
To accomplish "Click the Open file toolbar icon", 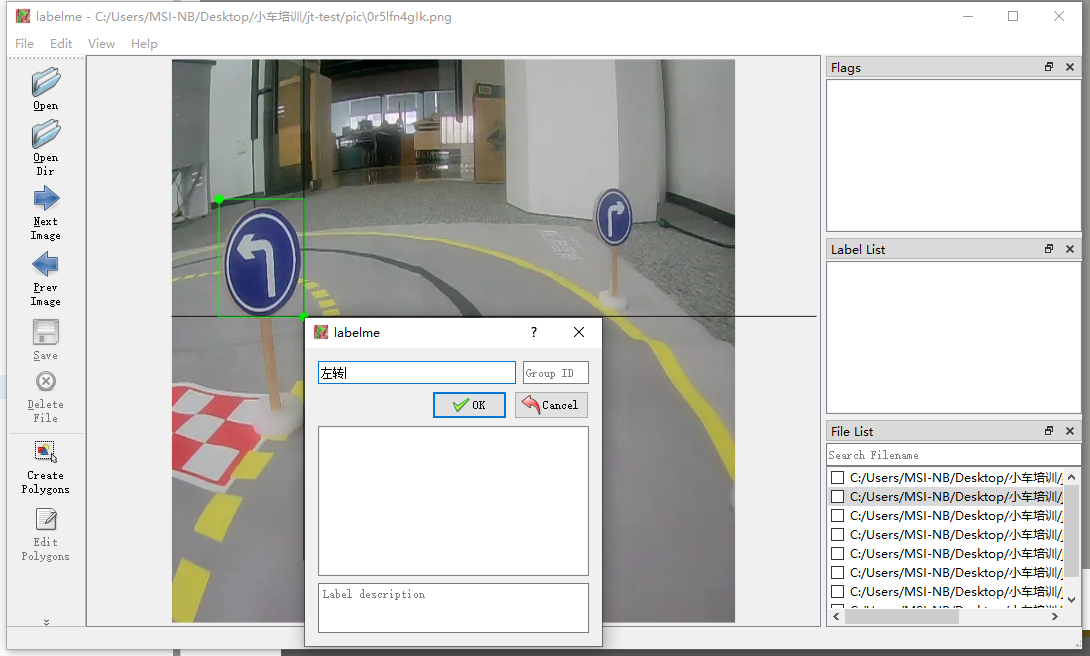I will 45,82.
